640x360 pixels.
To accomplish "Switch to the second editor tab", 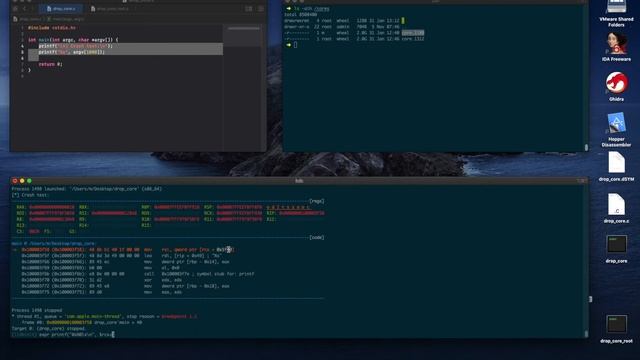I will (x=110, y=9).
